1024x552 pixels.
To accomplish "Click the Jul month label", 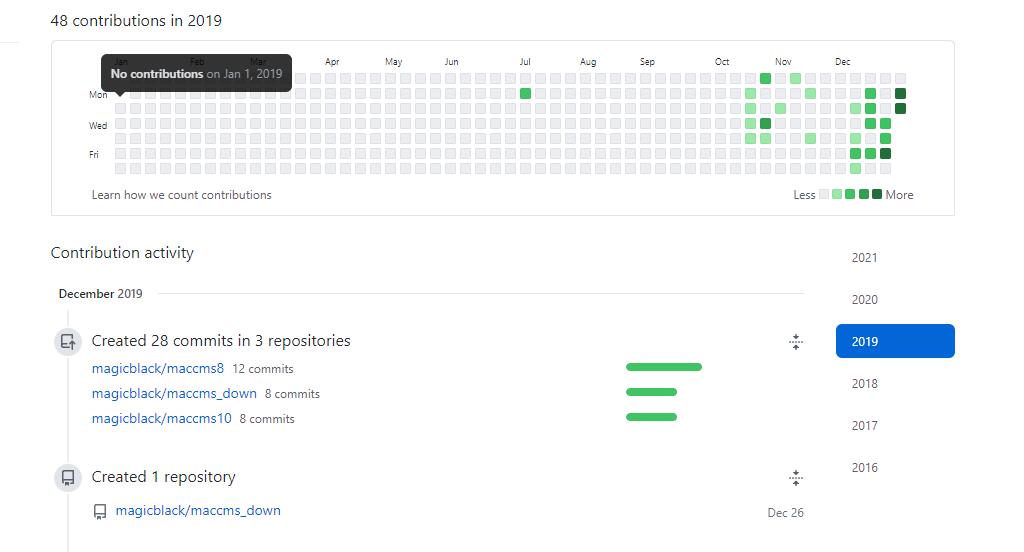I will click(x=525, y=61).
